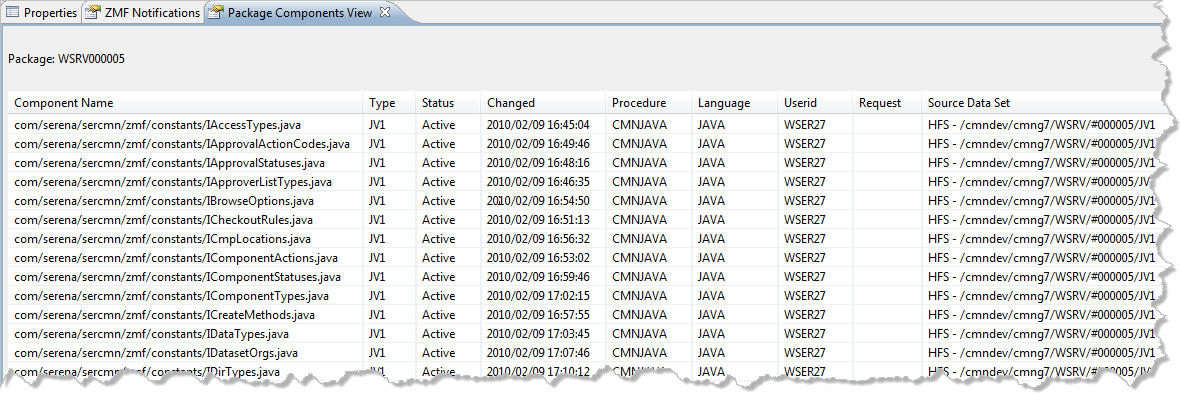Select the IApproverListTypes.java component row

(583, 181)
